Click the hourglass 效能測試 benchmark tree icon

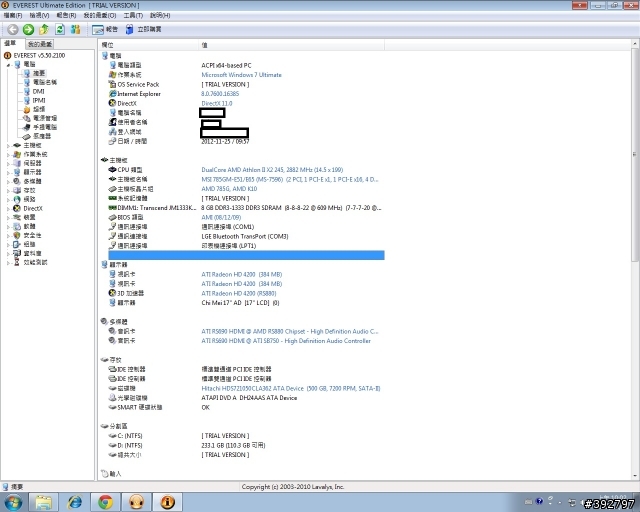(17, 262)
